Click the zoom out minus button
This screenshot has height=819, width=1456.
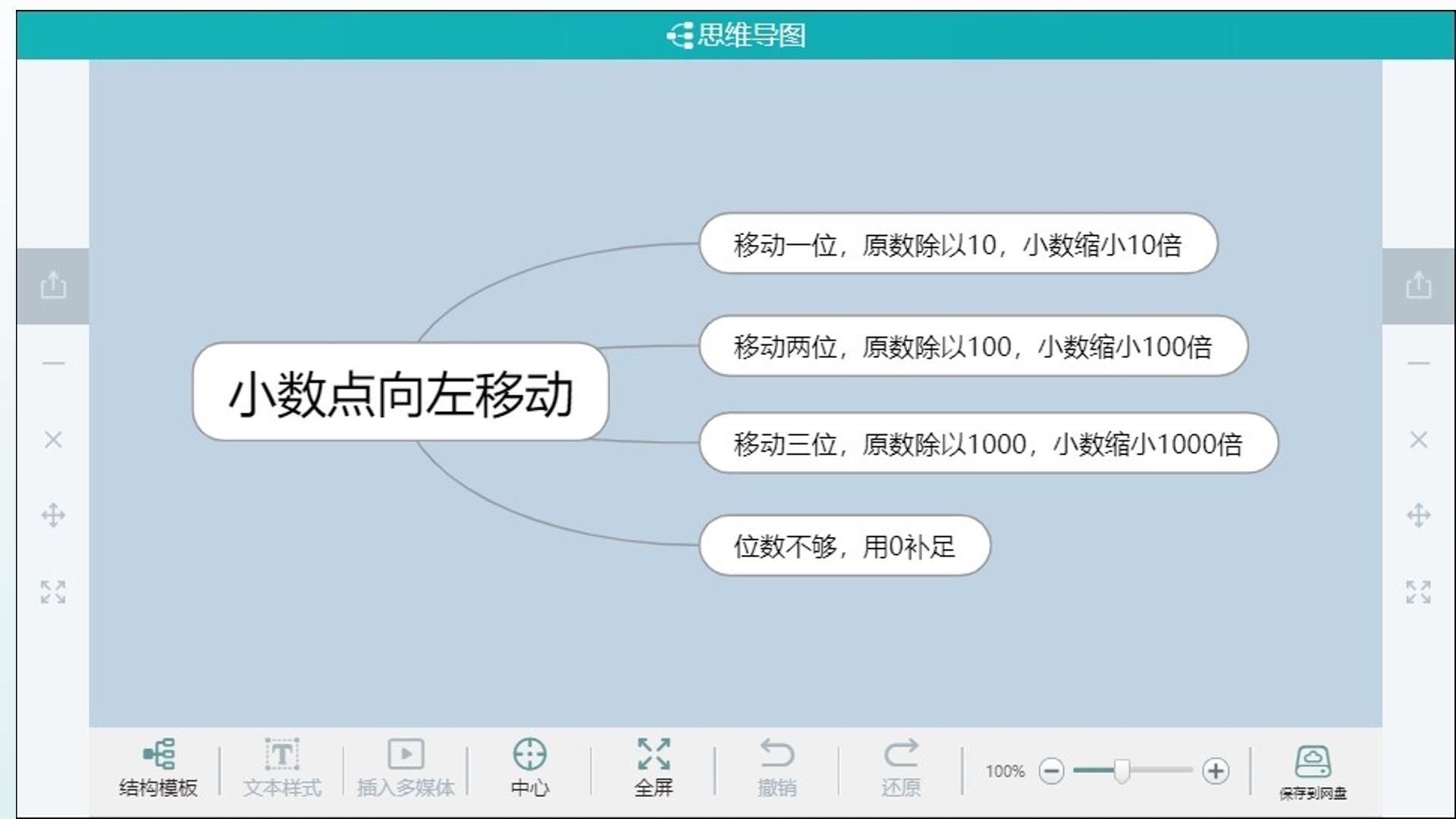pos(1051,771)
